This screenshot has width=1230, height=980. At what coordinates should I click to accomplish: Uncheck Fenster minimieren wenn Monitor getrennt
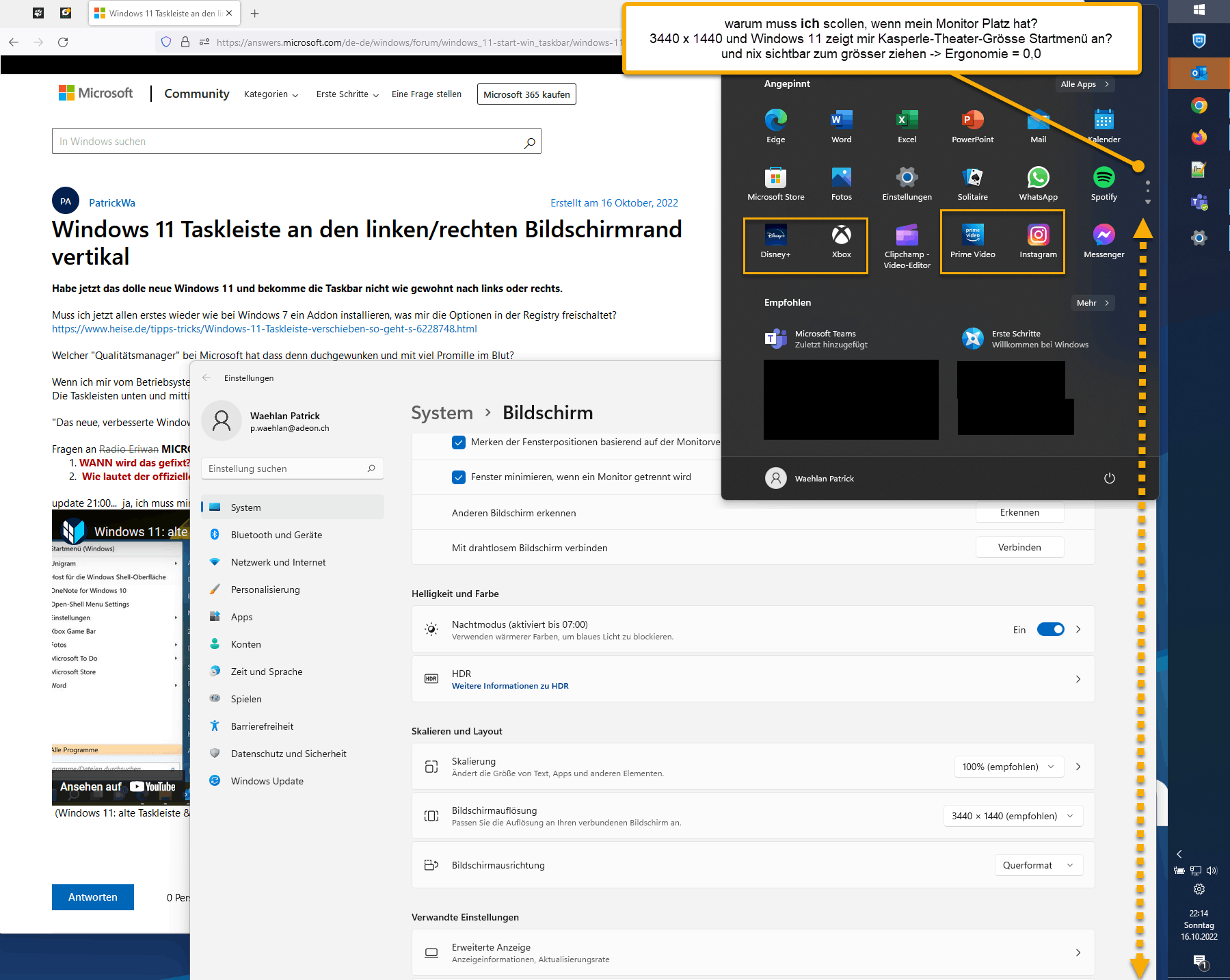[x=459, y=477]
